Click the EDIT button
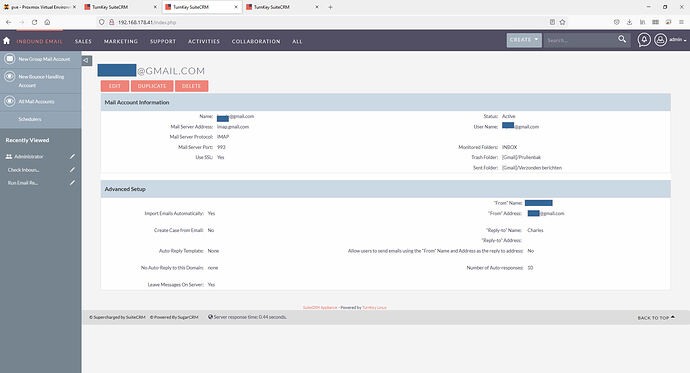Image resolution: width=690 pixels, height=373 pixels. (x=115, y=86)
